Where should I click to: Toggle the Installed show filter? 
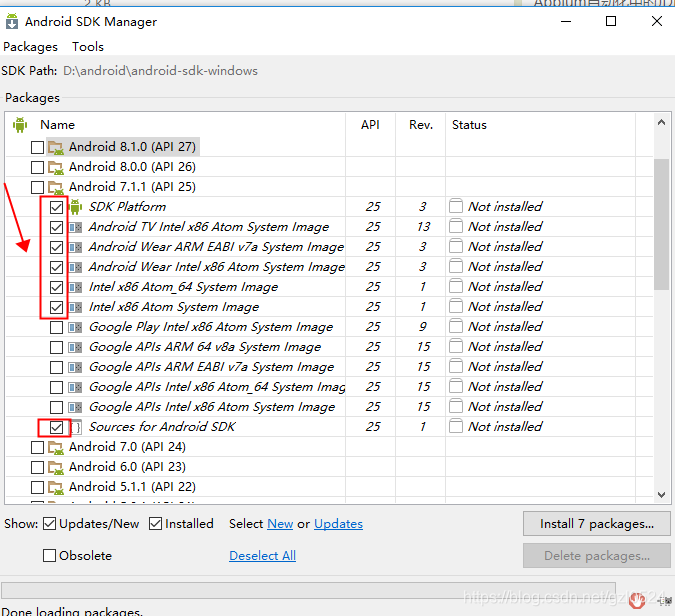(x=155, y=524)
